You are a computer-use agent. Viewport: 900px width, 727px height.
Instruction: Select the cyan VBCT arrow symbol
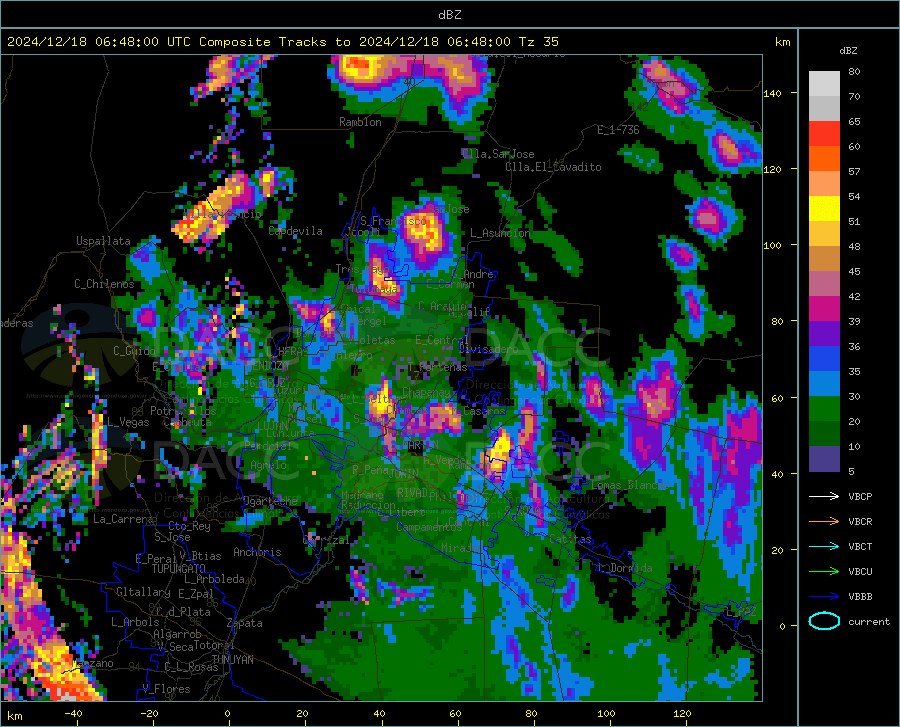(x=824, y=546)
